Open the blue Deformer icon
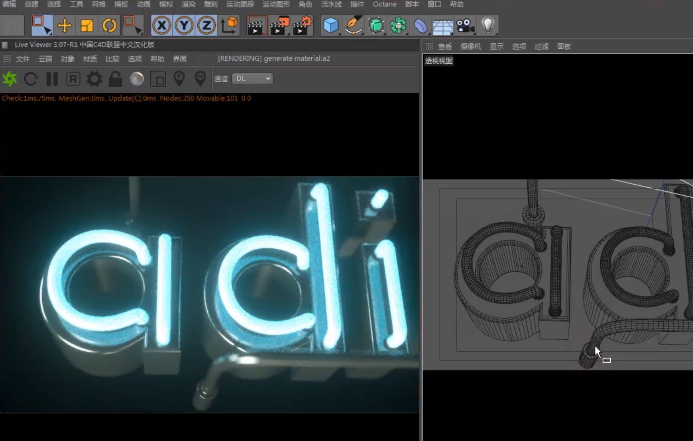 (x=421, y=26)
